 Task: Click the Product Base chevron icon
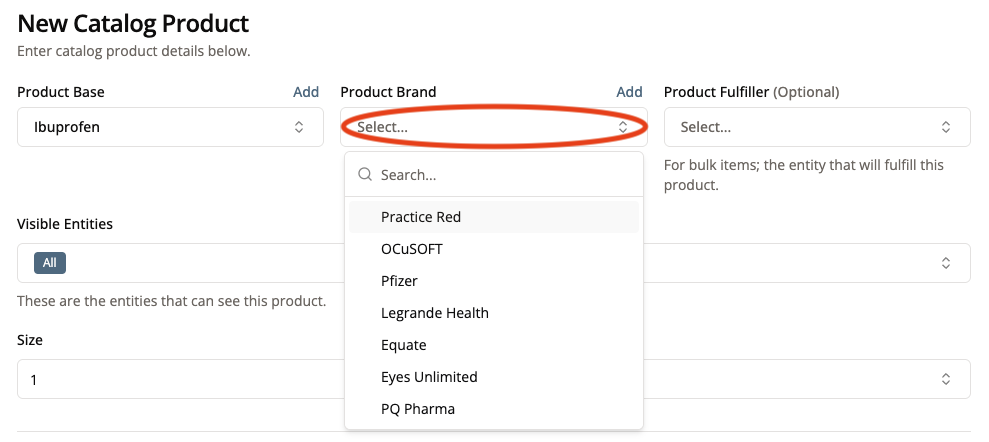[x=298, y=127]
